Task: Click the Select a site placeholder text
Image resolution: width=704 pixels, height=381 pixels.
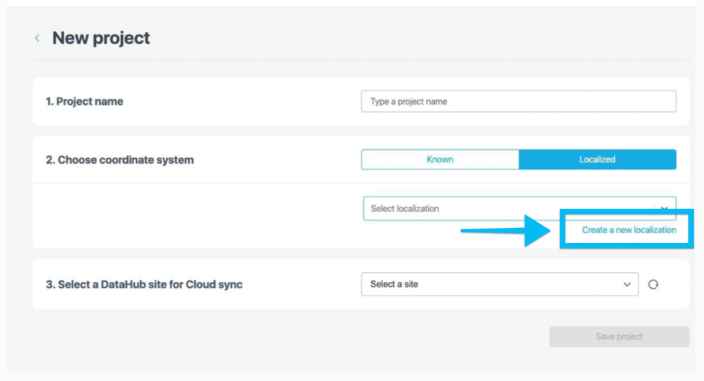Action: point(394,284)
